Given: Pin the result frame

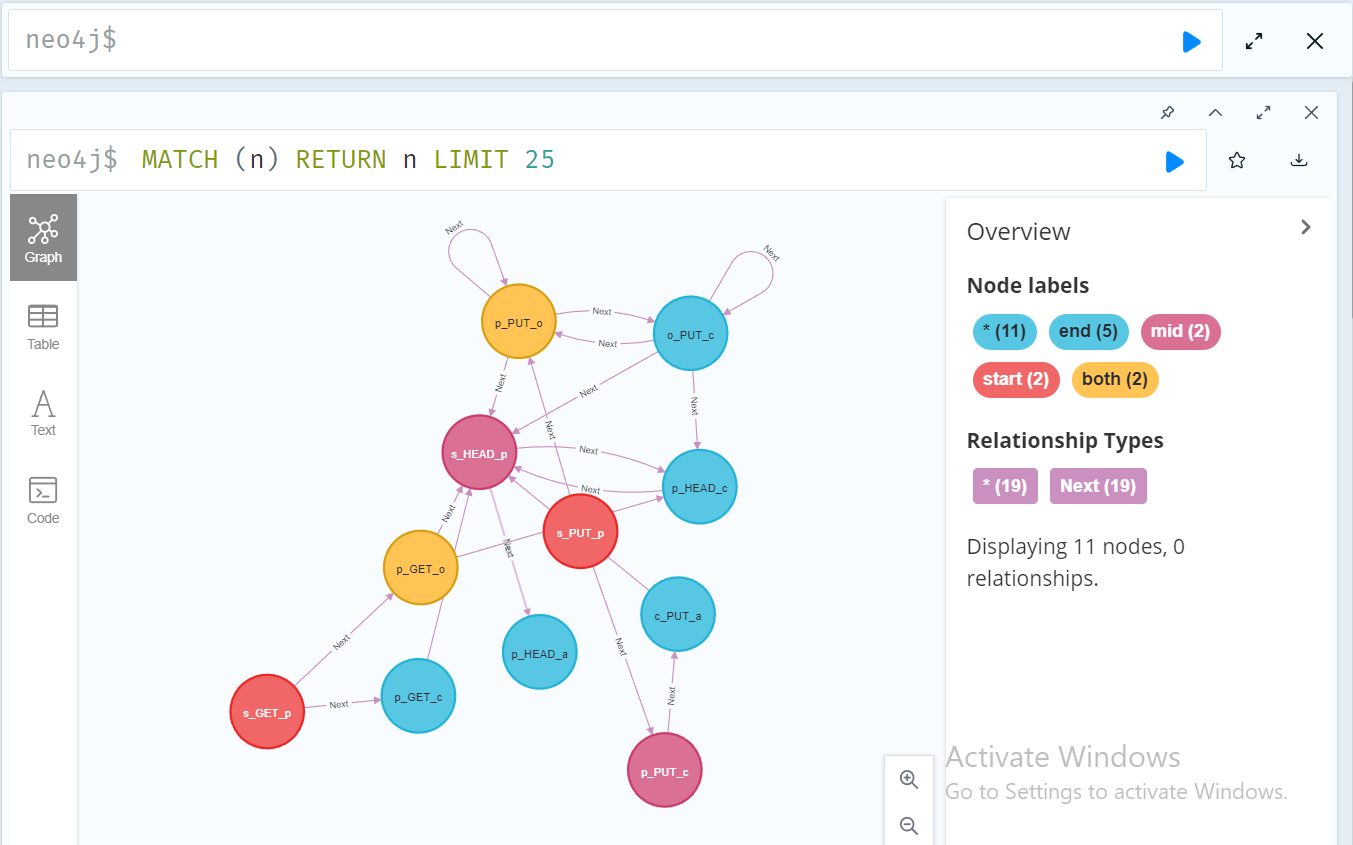Looking at the screenshot, I should click(x=1167, y=113).
